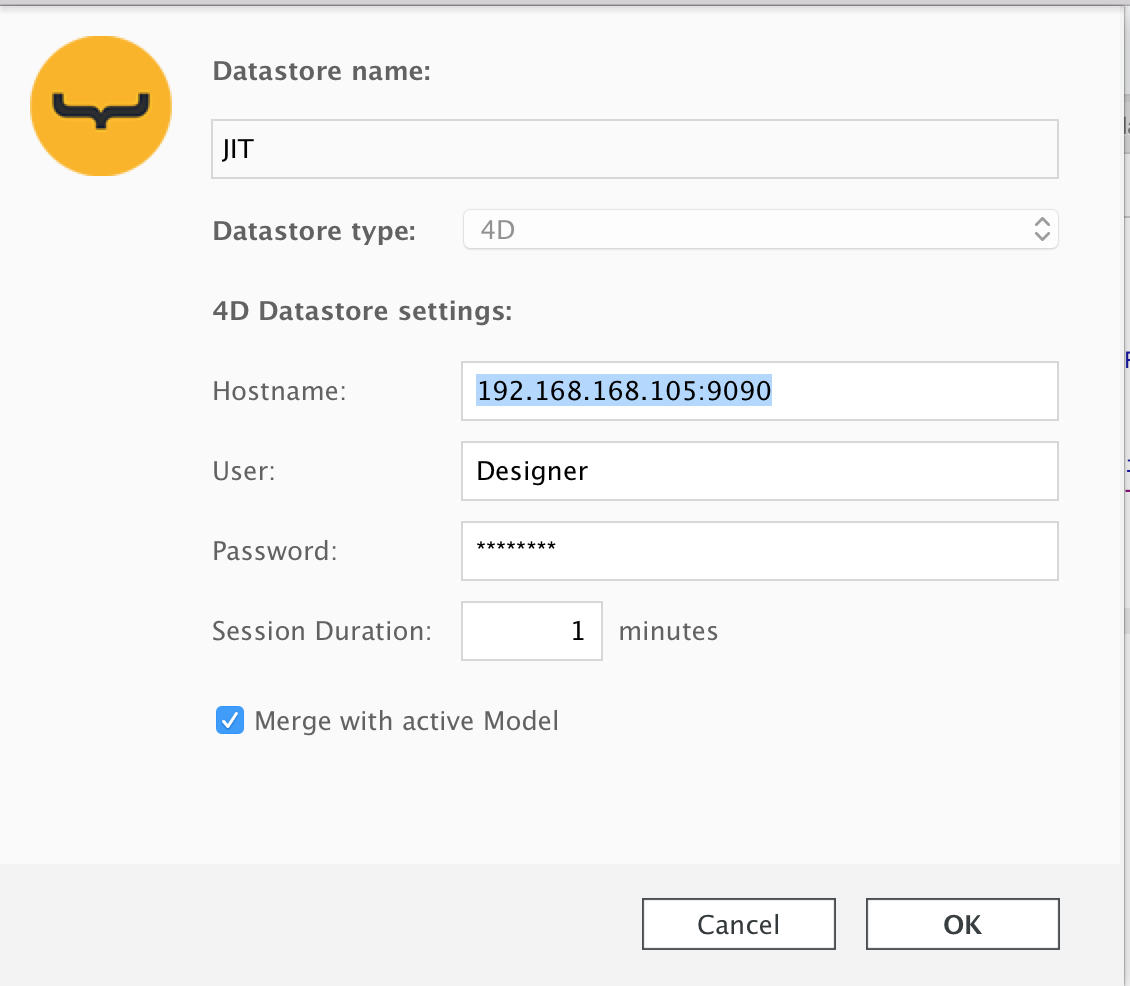Click the orange datastore logo icon
This screenshot has height=986, width=1130.
click(x=101, y=106)
